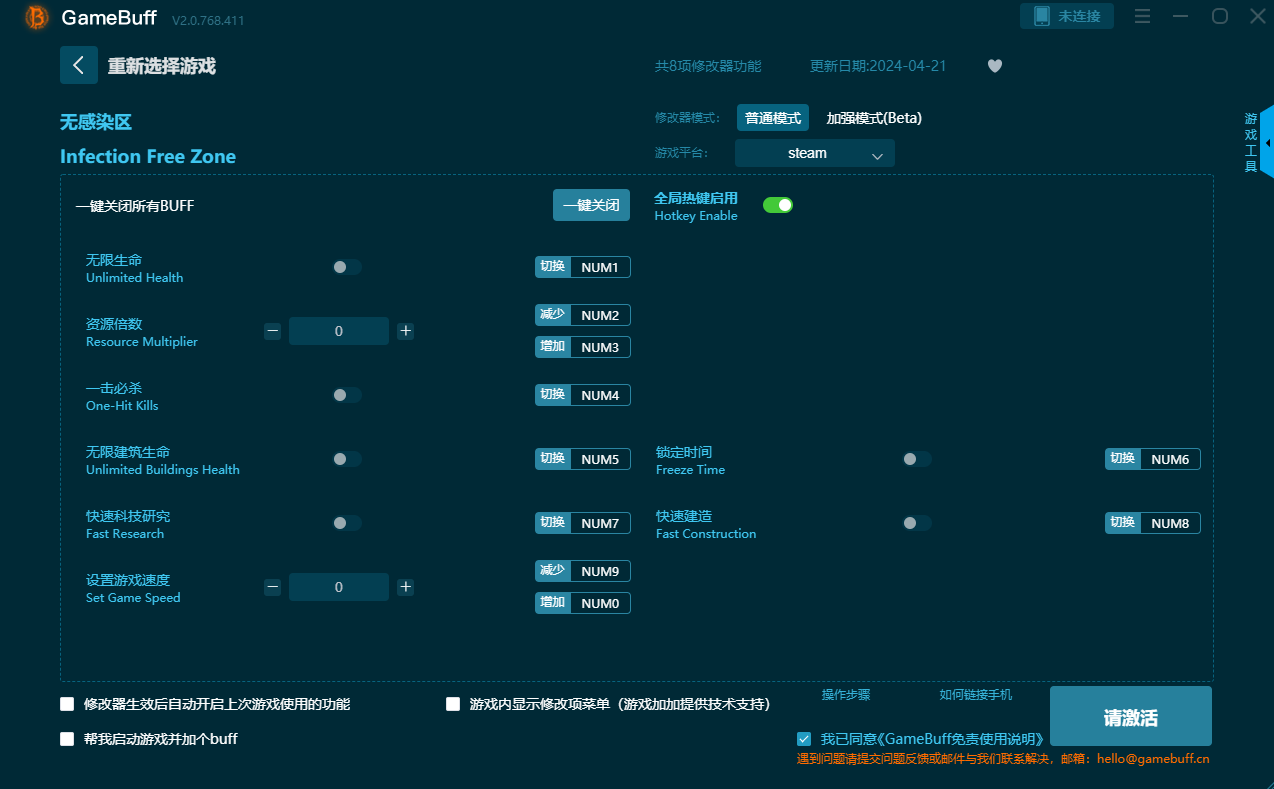Select 普通模式 trainer mode

773,118
